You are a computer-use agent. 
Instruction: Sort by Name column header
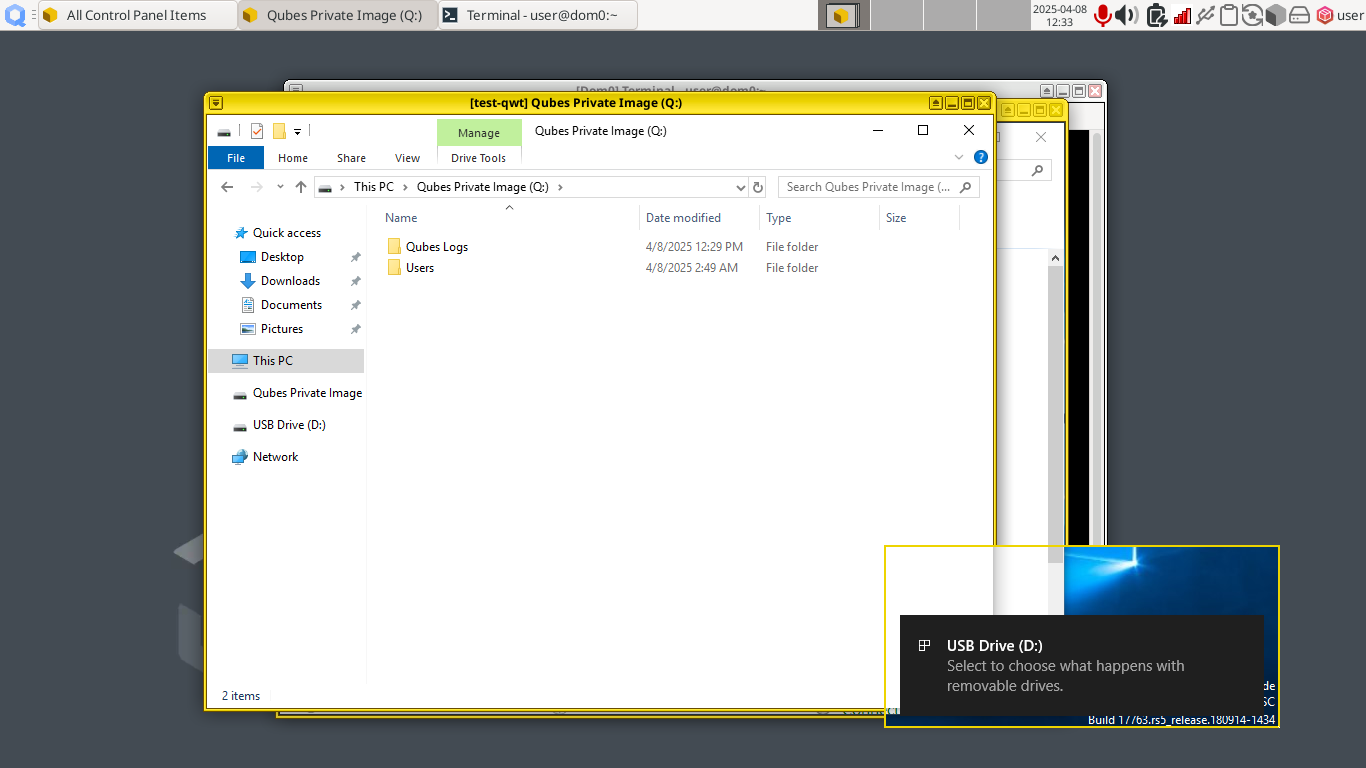coord(509,218)
